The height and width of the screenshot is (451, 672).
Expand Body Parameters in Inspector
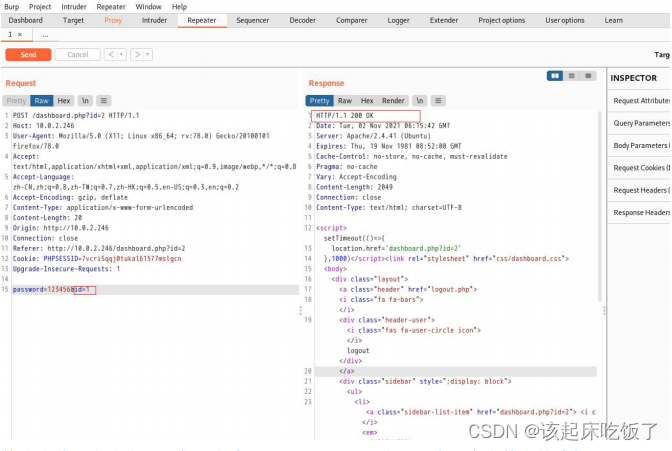(x=639, y=145)
